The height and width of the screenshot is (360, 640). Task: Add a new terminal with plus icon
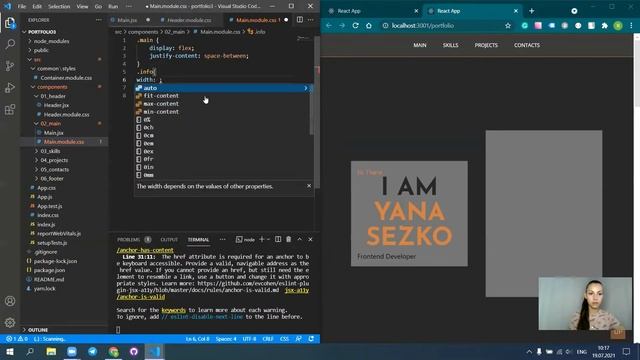[x=262, y=239]
